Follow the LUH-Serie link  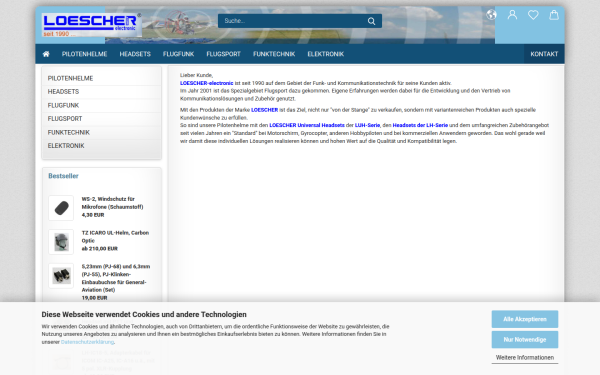[367, 125]
